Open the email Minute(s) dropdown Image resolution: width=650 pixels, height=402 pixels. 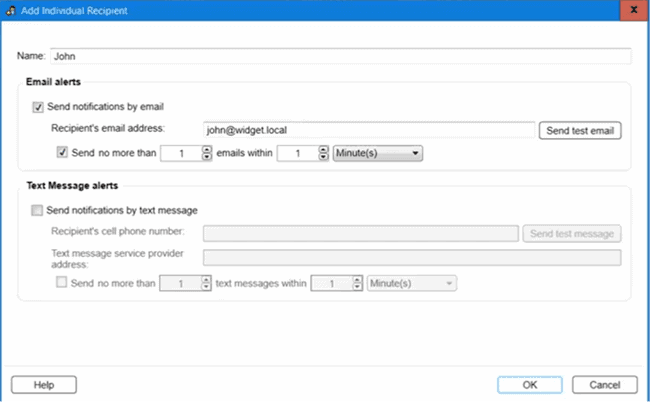coord(378,153)
